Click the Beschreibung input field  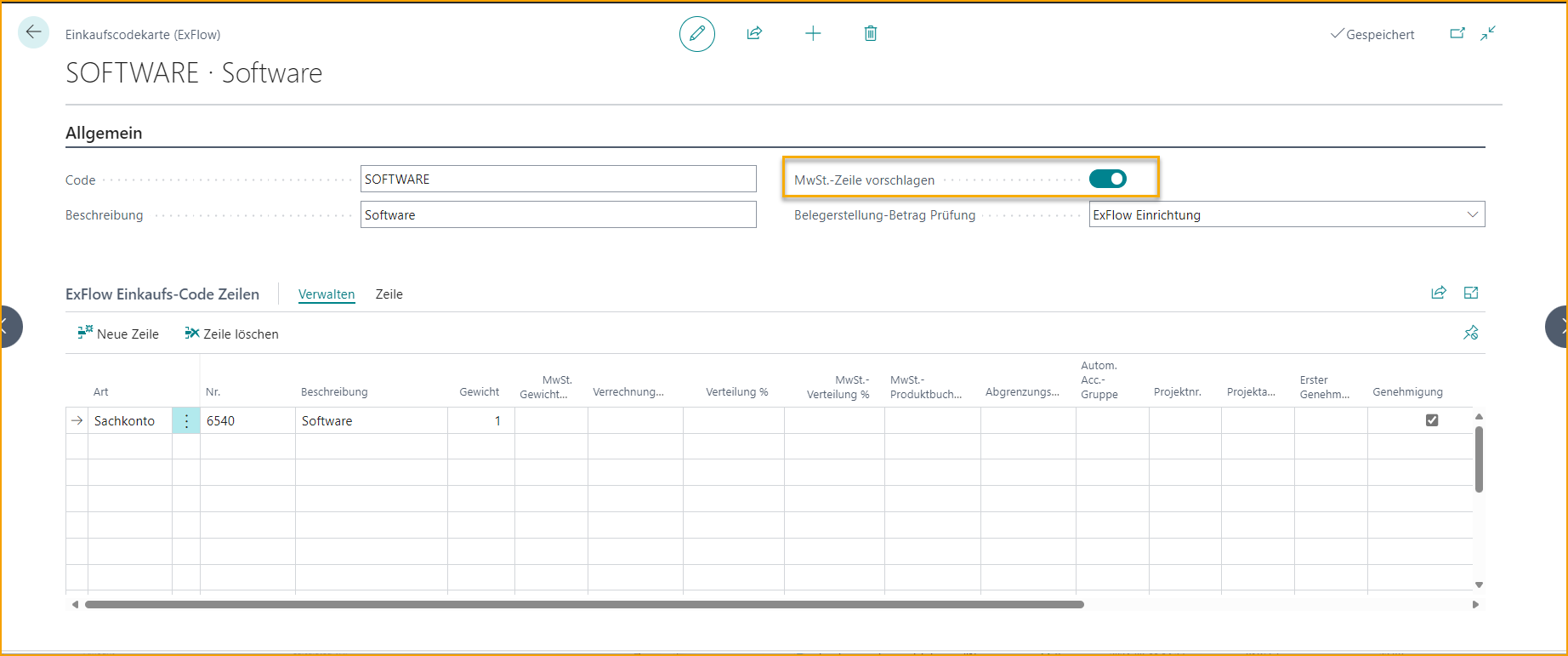click(558, 214)
